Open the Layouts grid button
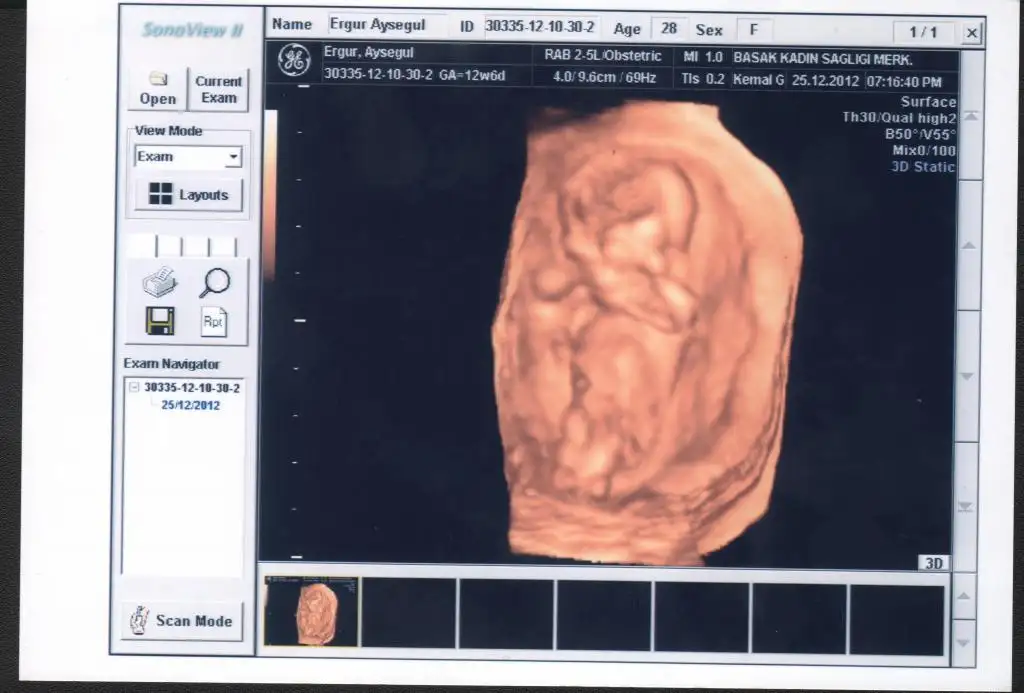The width and height of the screenshot is (1024, 693). [x=189, y=195]
